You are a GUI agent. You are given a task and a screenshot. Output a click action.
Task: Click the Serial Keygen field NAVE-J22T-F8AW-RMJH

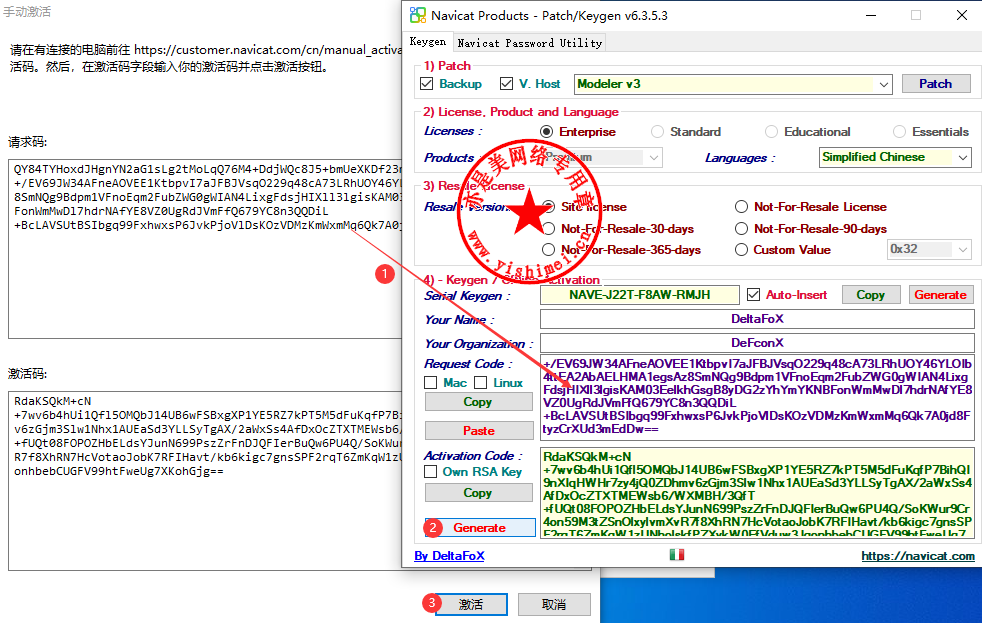click(x=639, y=295)
